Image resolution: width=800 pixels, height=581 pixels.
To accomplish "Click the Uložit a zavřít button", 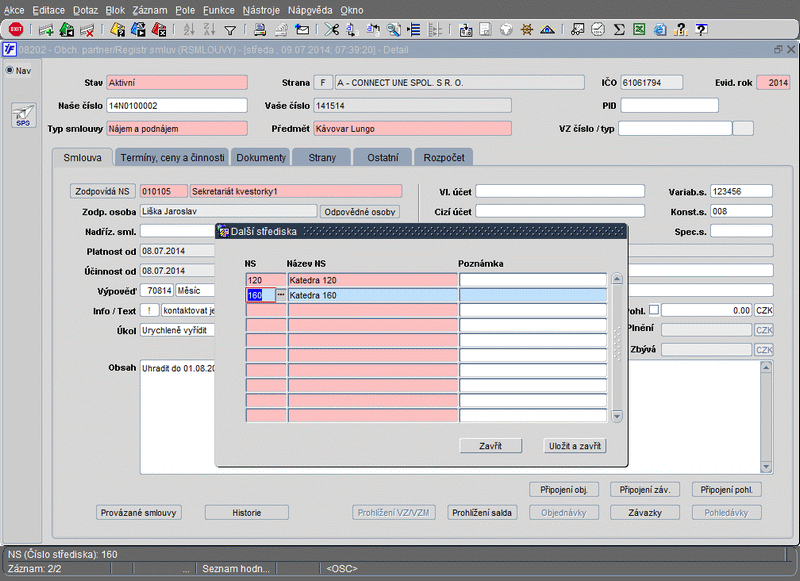I will [575, 446].
